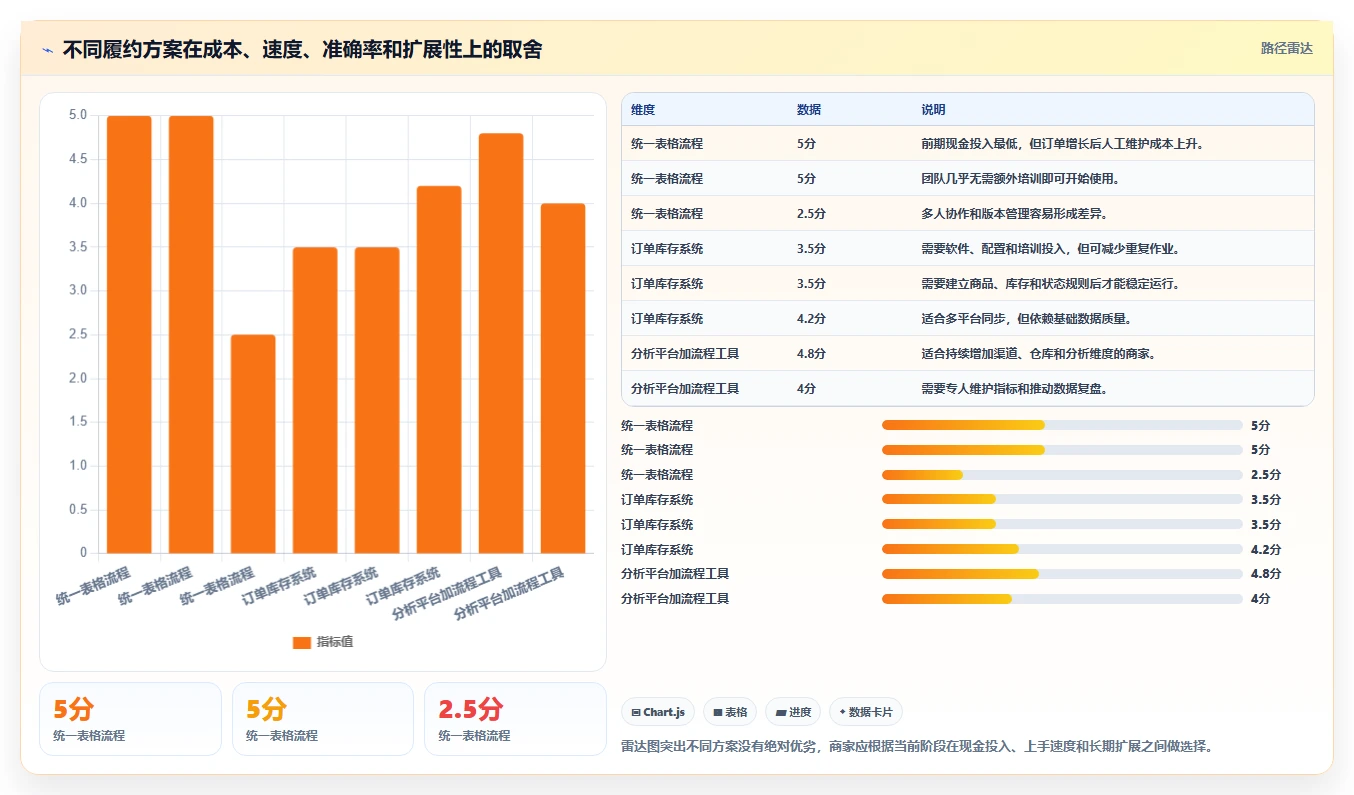Click the 4分 progress bar
This screenshot has height=795, width=1354.
point(1062,599)
